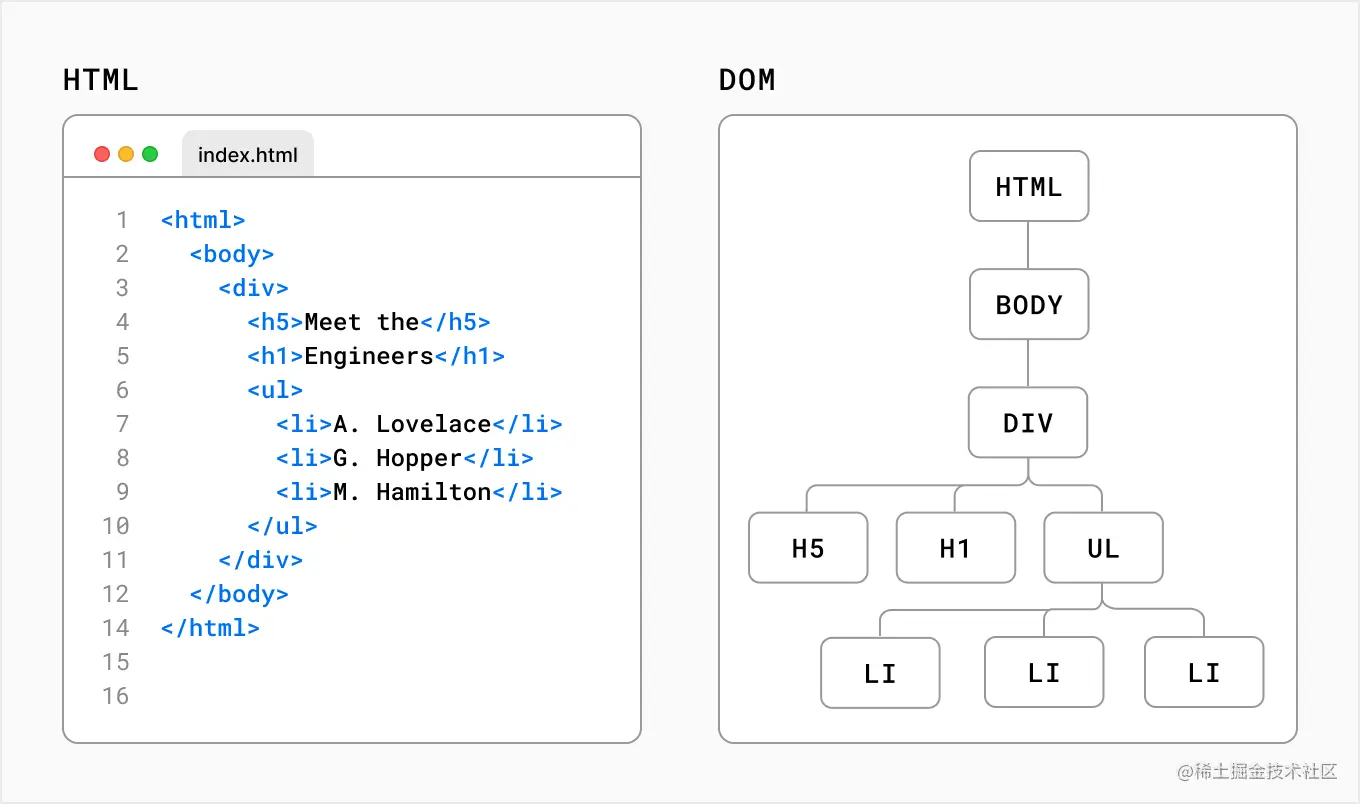Select the BODY node in the DOM tree

pyautogui.click(x=1029, y=304)
